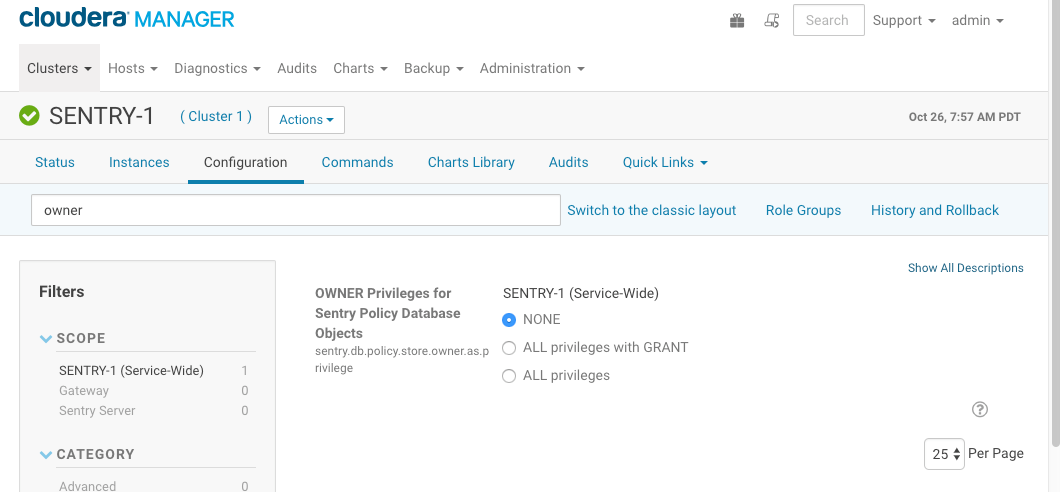Open the Role Groups link
Viewport: 1060px width, 492px height.
[x=803, y=210]
